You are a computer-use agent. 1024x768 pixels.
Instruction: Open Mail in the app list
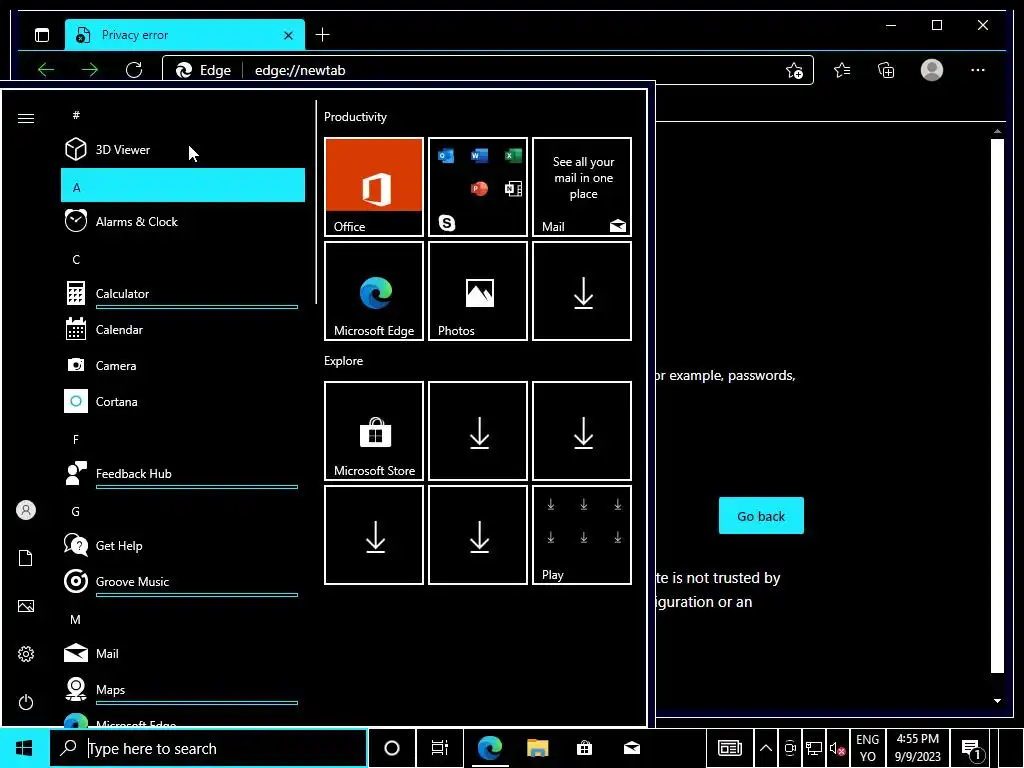click(x=183, y=653)
